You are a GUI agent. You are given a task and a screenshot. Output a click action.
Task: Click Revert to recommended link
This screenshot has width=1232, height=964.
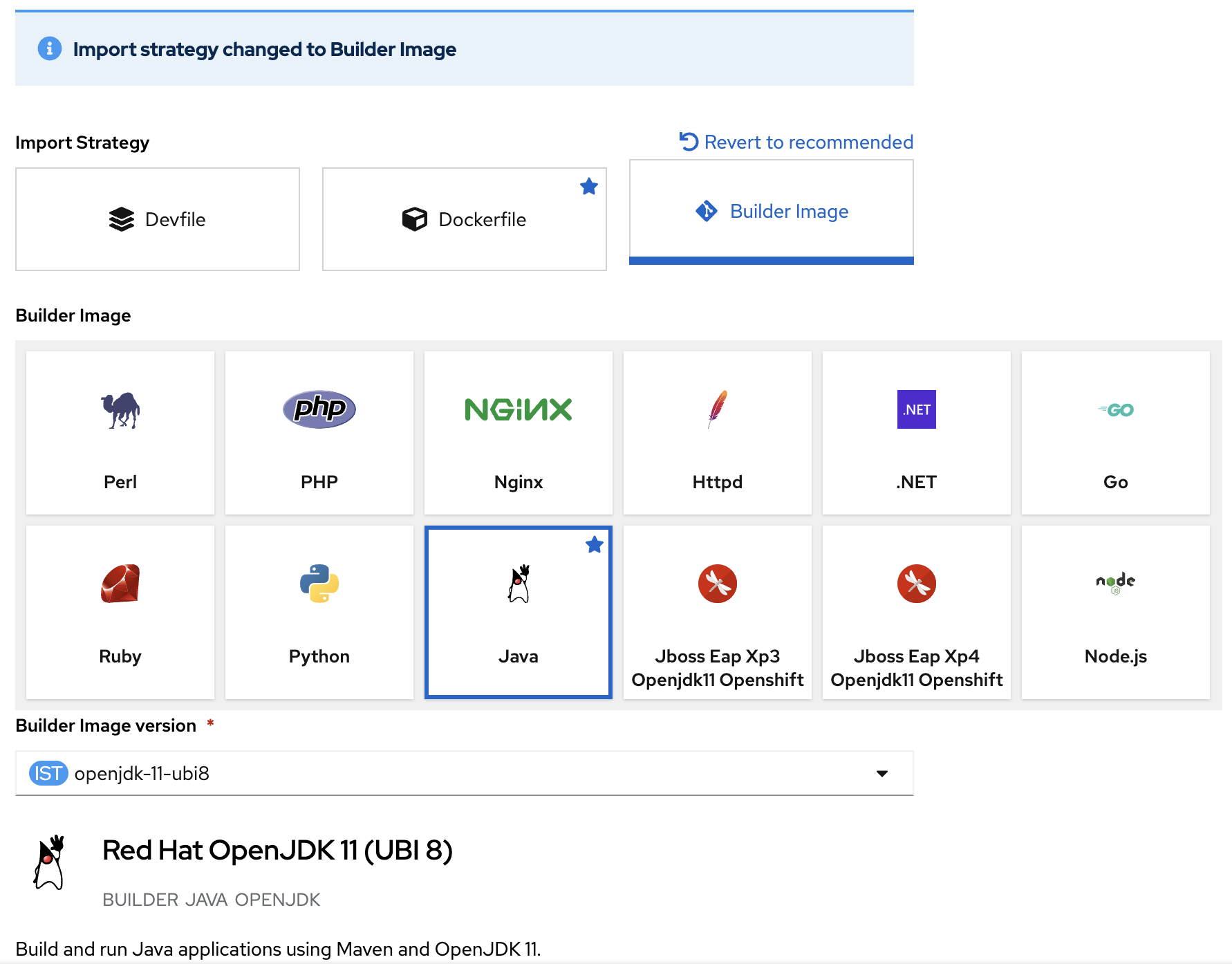tap(796, 142)
